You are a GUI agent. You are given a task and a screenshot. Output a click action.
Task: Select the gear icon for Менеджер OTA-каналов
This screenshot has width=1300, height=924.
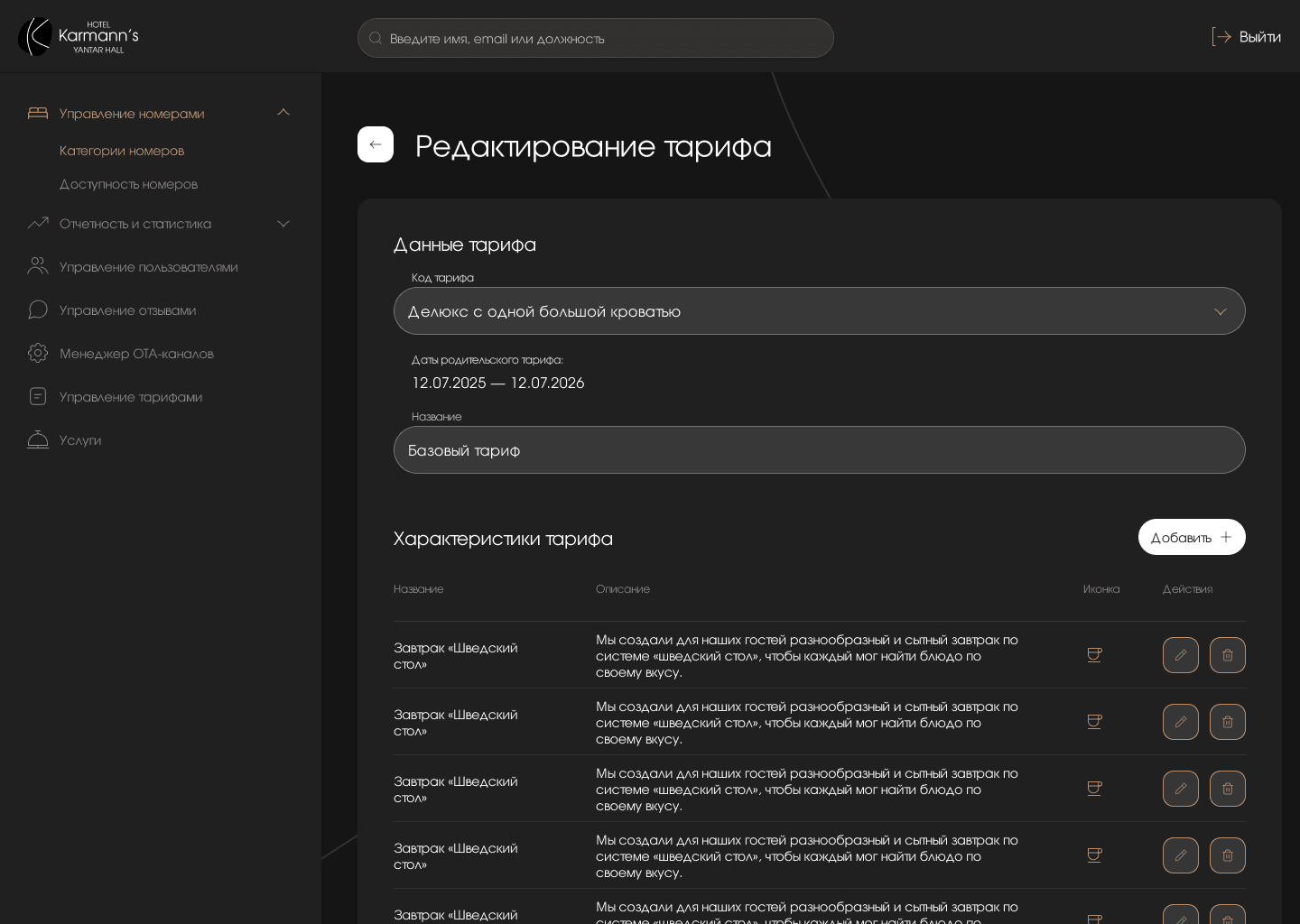[38, 353]
